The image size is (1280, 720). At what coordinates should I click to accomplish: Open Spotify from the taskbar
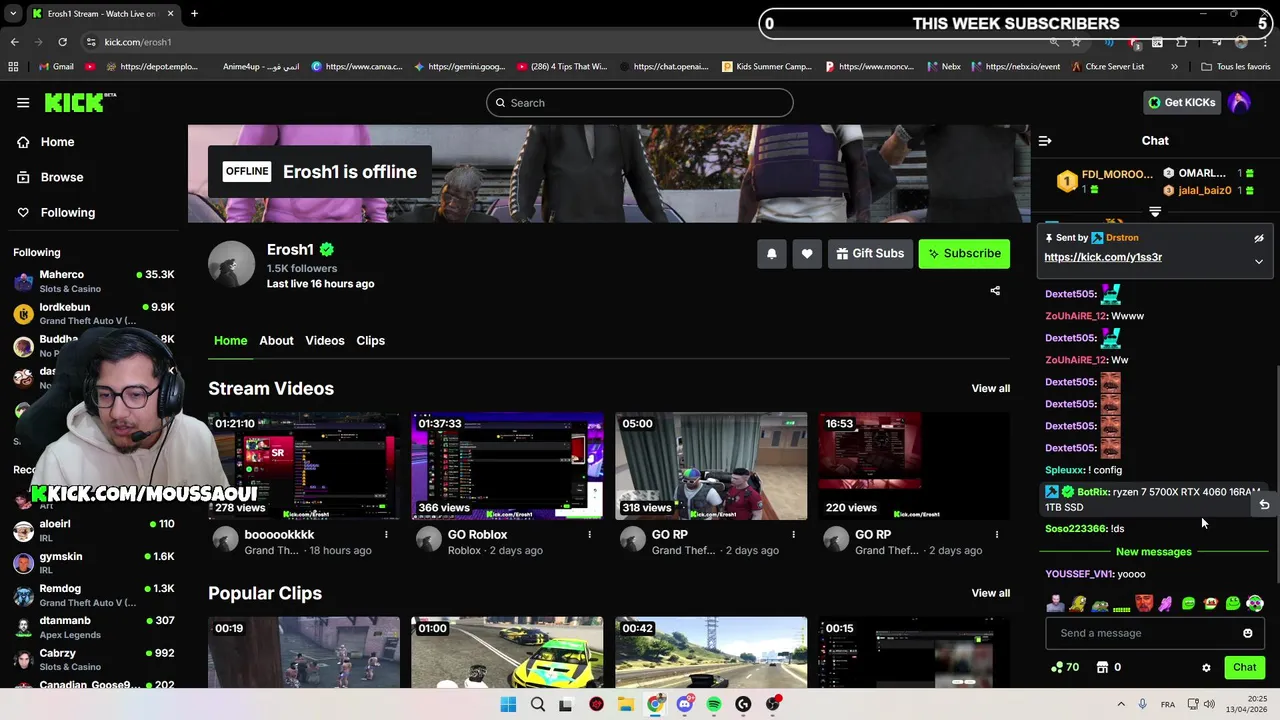(714, 705)
